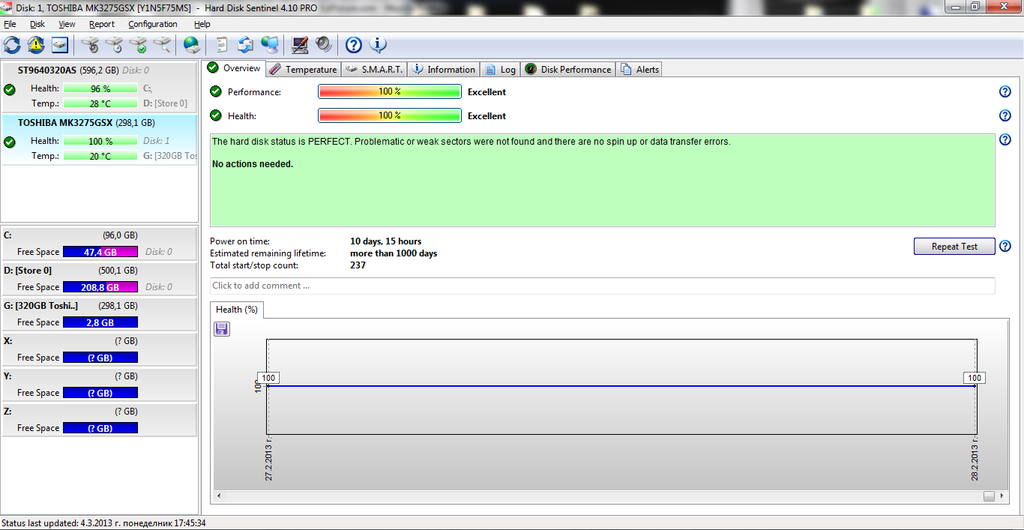This screenshot has width=1024, height=530.
Task: Click the disk with clock test icon
Action: [x=114, y=45]
